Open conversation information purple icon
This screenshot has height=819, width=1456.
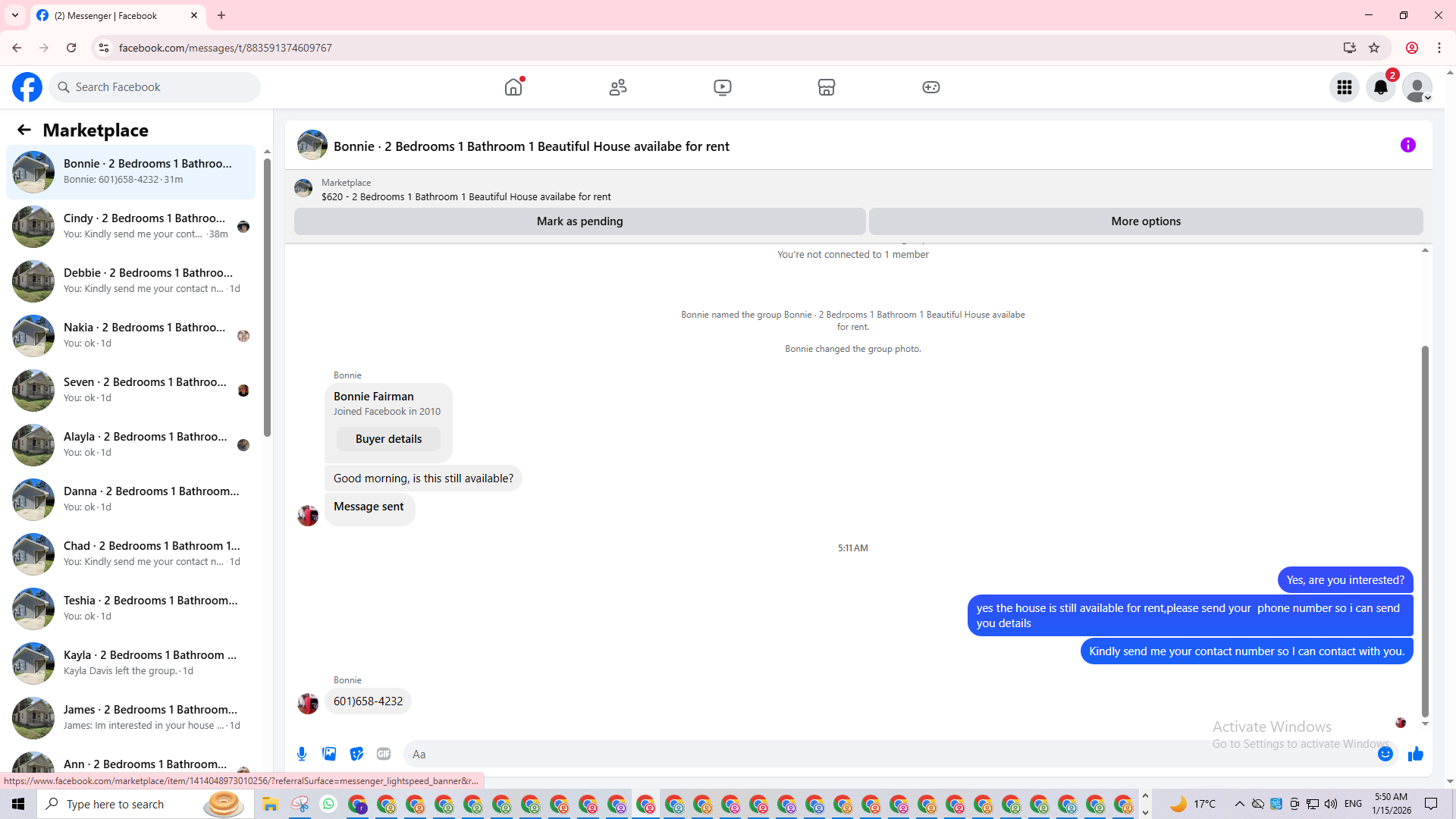tap(1407, 145)
